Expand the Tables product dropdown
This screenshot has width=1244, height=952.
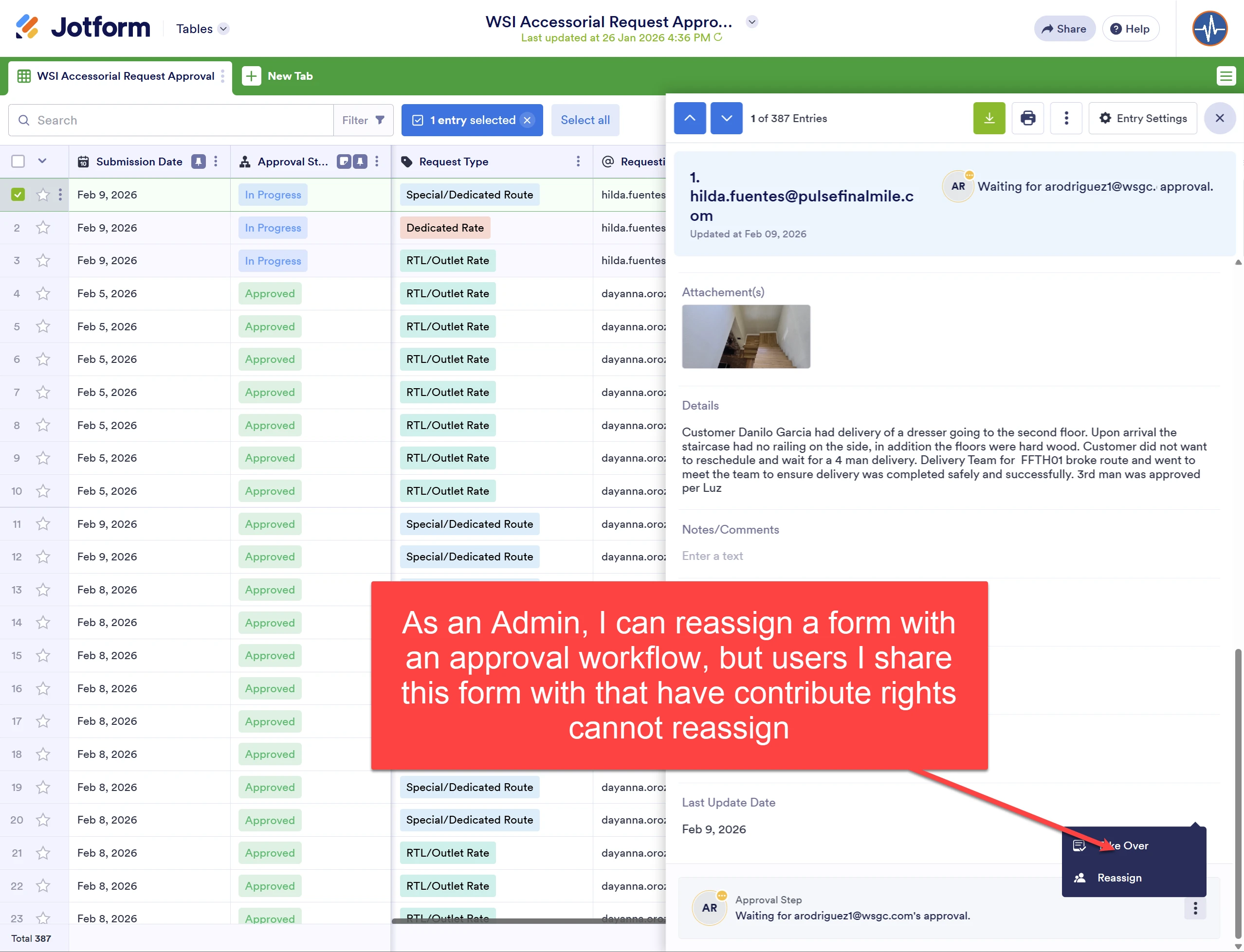pyautogui.click(x=223, y=28)
